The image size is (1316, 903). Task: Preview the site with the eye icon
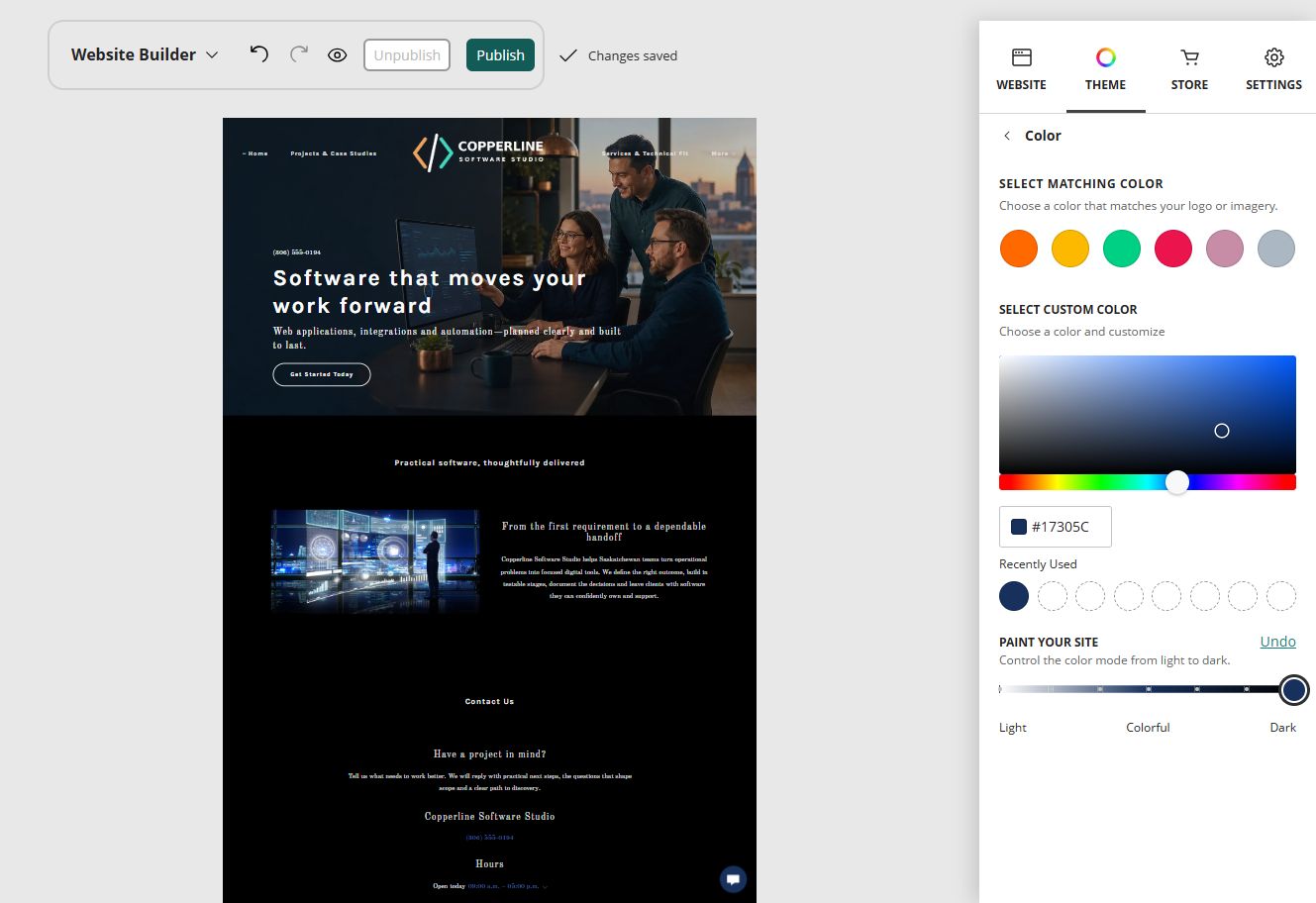[x=337, y=55]
